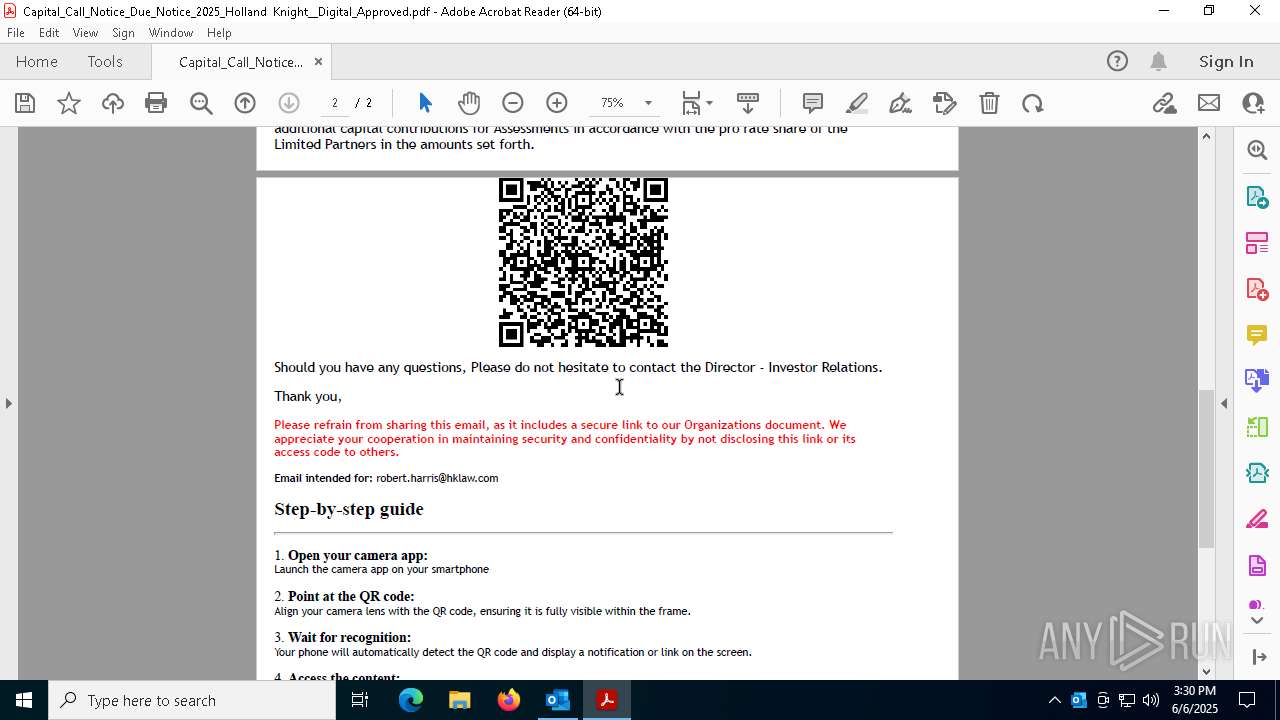Open Organize Pages tool in right pane
1280x720 pixels.
point(1257,243)
